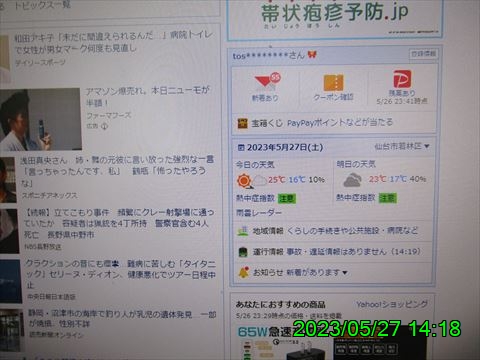Expand the お知らせ 新着があります notice
This screenshot has width=480, height=360.
pos(317,273)
